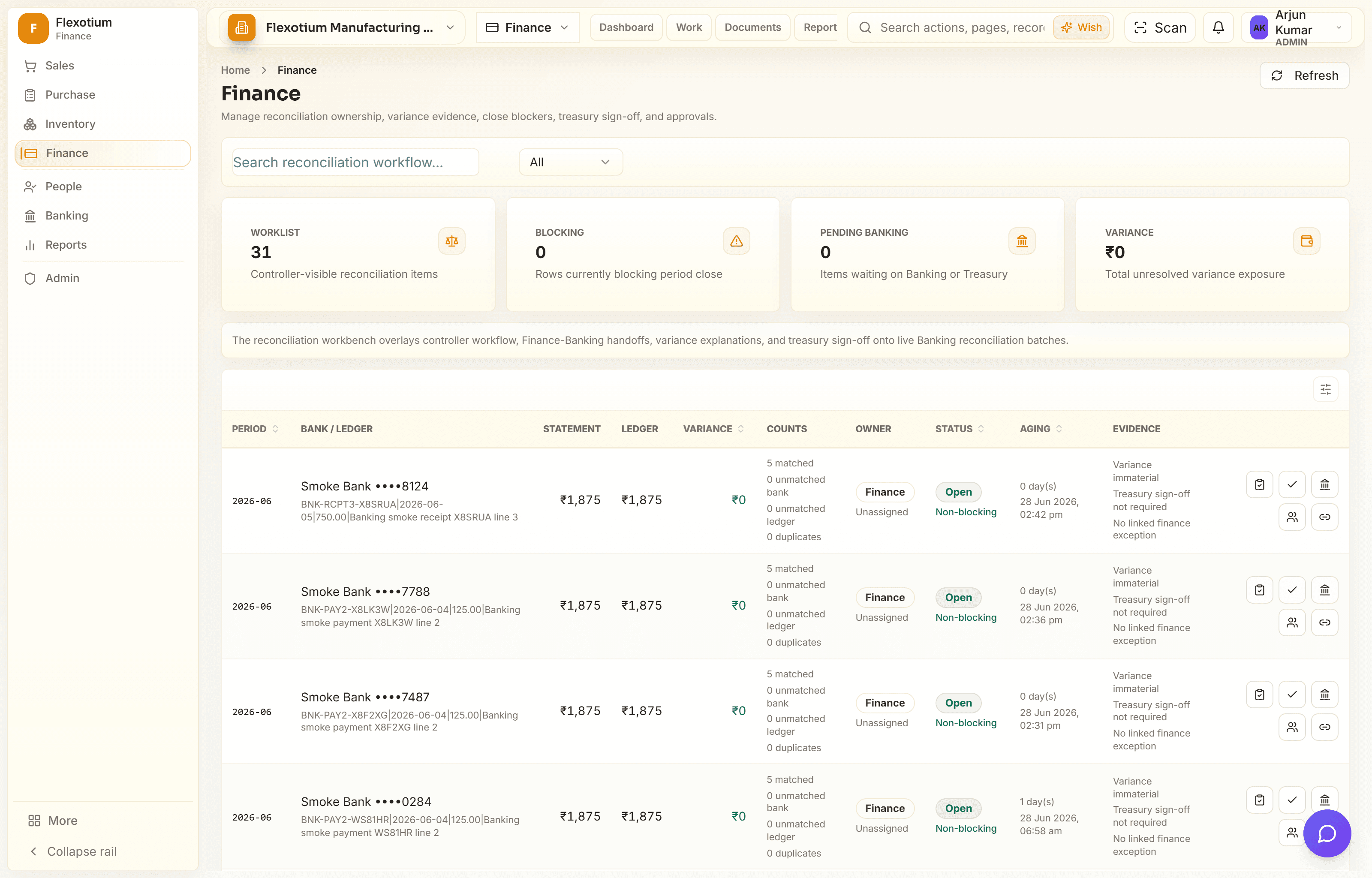Viewport: 1372px width, 878px height.
Task: Click bank icon for Smoke Bank 7788 row
Action: 1325,590
